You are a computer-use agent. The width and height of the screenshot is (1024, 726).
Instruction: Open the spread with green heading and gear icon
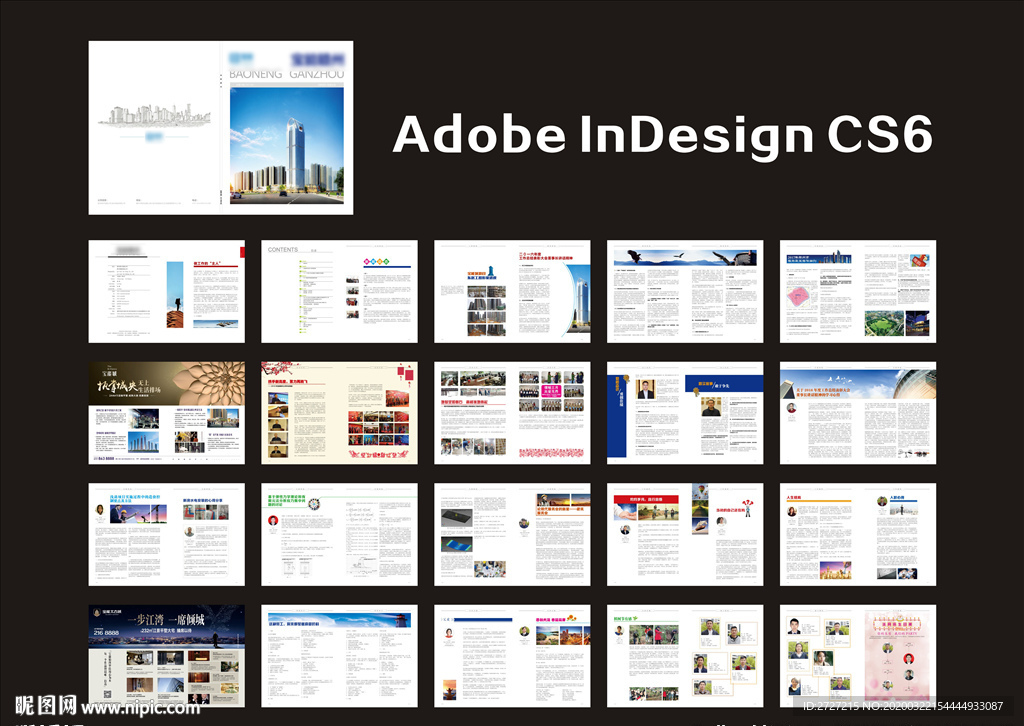point(340,534)
